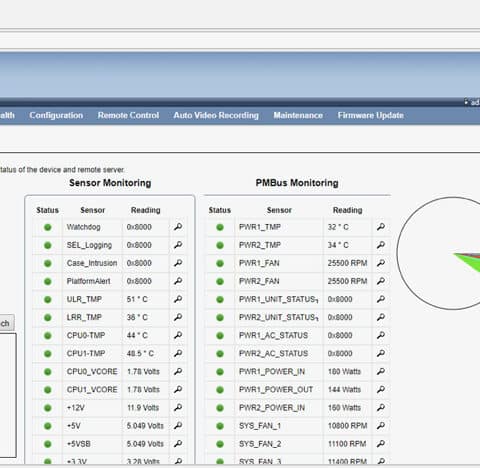View PWR1_POWER_OUT details magnifier

381,389
